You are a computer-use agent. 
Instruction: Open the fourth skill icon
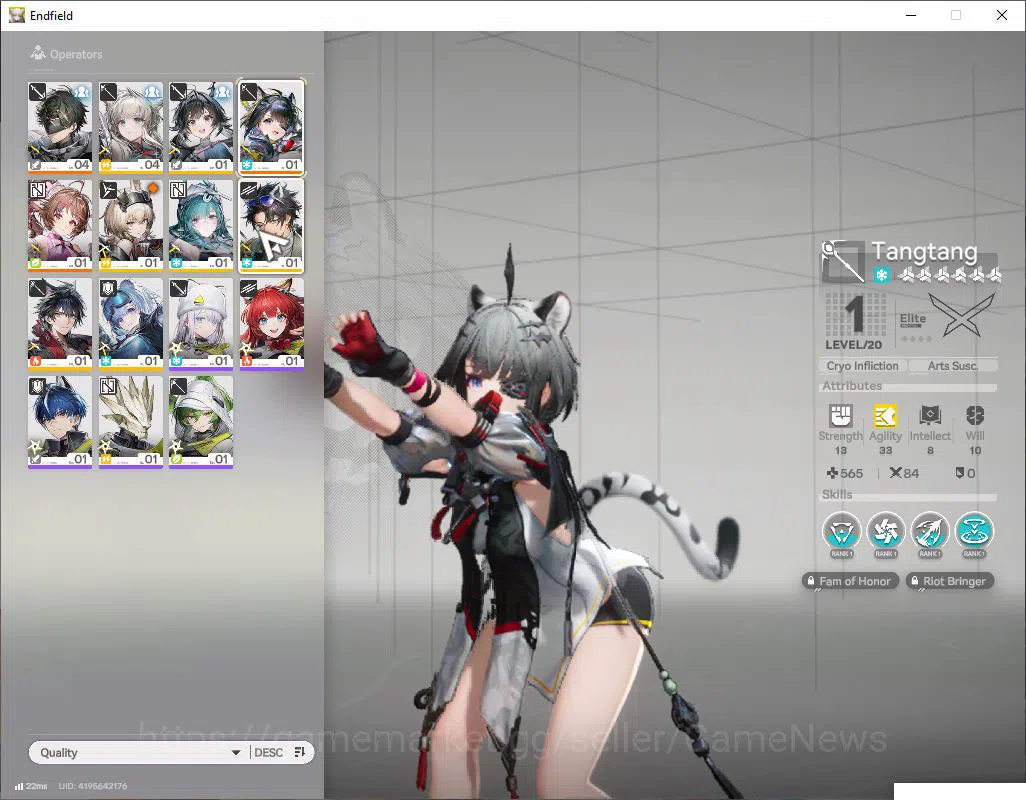tap(974, 530)
